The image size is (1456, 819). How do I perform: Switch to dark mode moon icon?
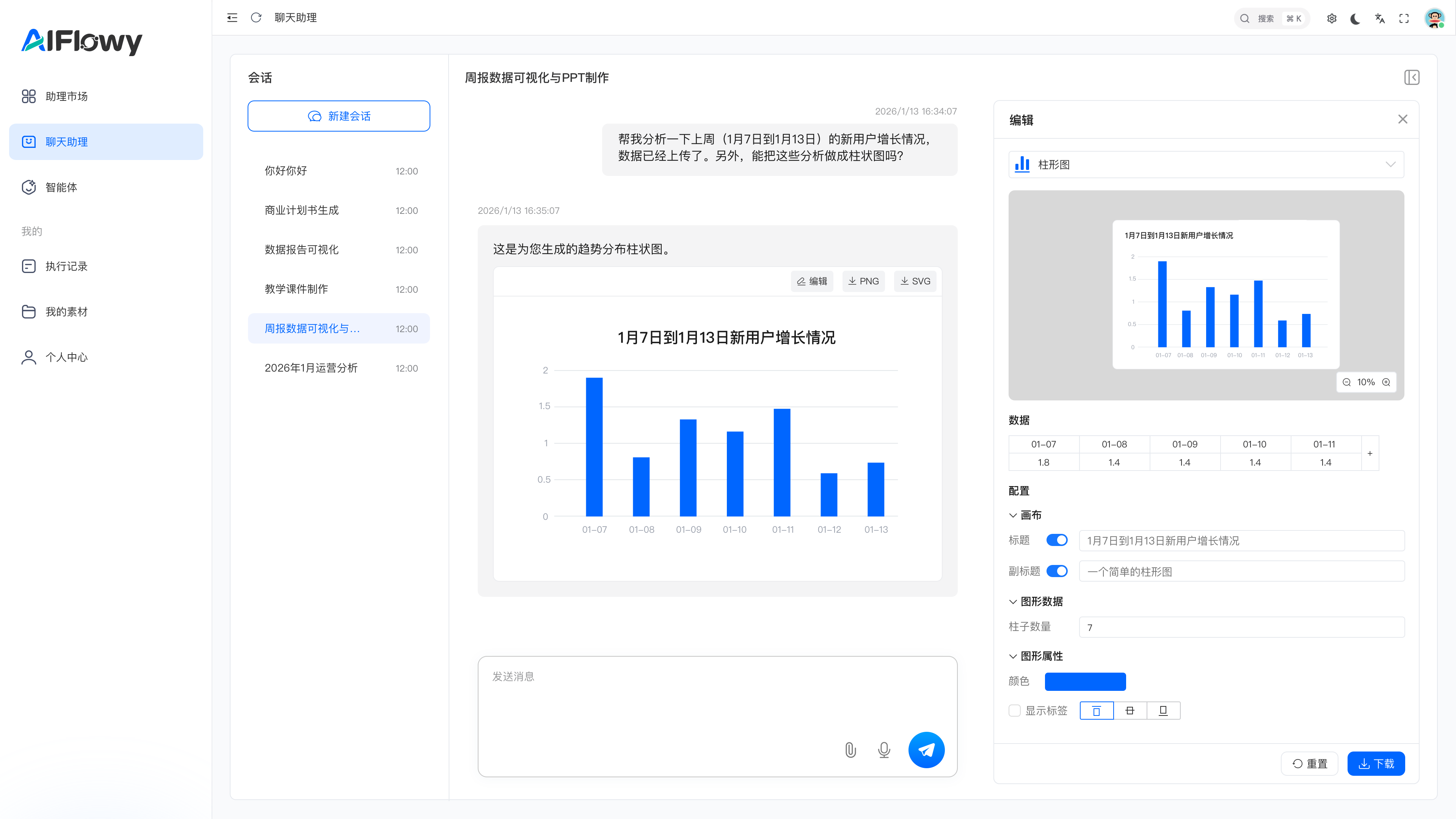(1356, 19)
